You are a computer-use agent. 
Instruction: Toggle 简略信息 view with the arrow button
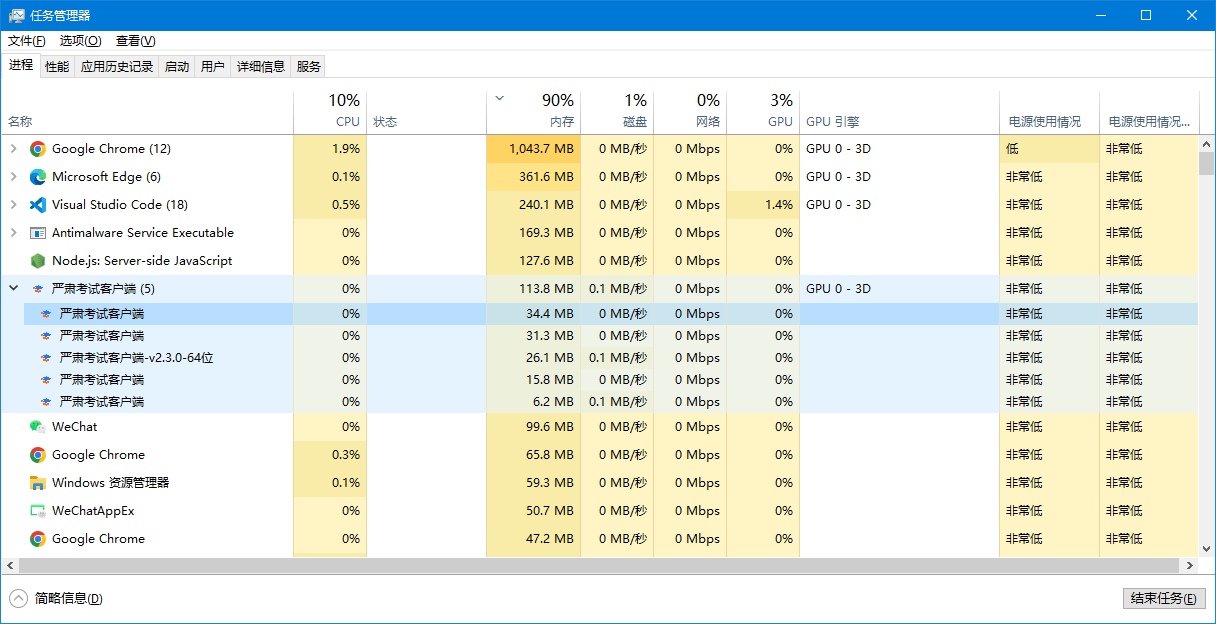pos(18,599)
